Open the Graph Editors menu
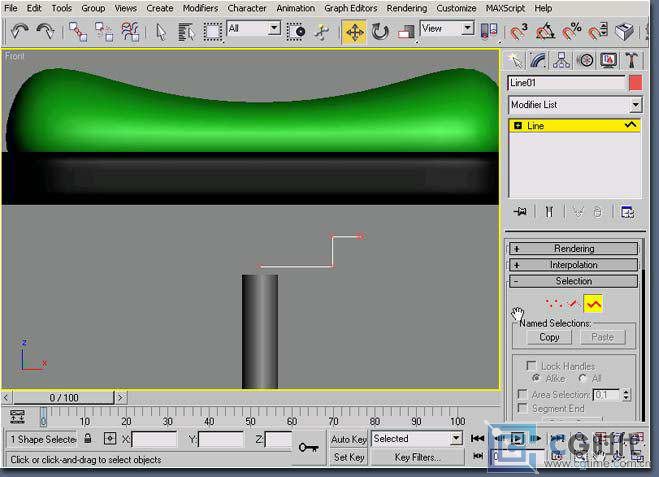The image size is (659, 477). coord(350,8)
